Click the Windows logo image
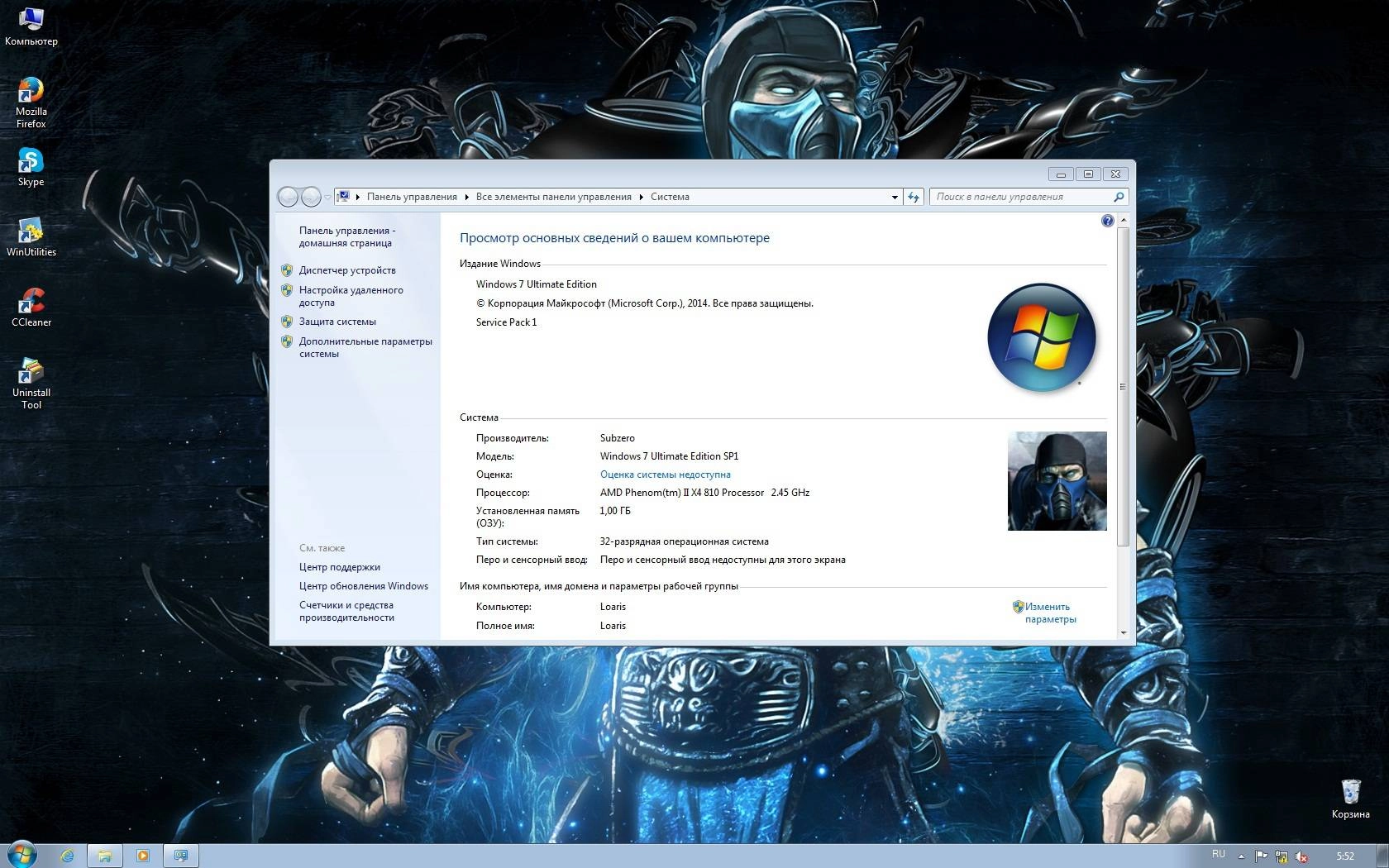Image resolution: width=1389 pixels, height=868 pixels. coord(1042,337)
